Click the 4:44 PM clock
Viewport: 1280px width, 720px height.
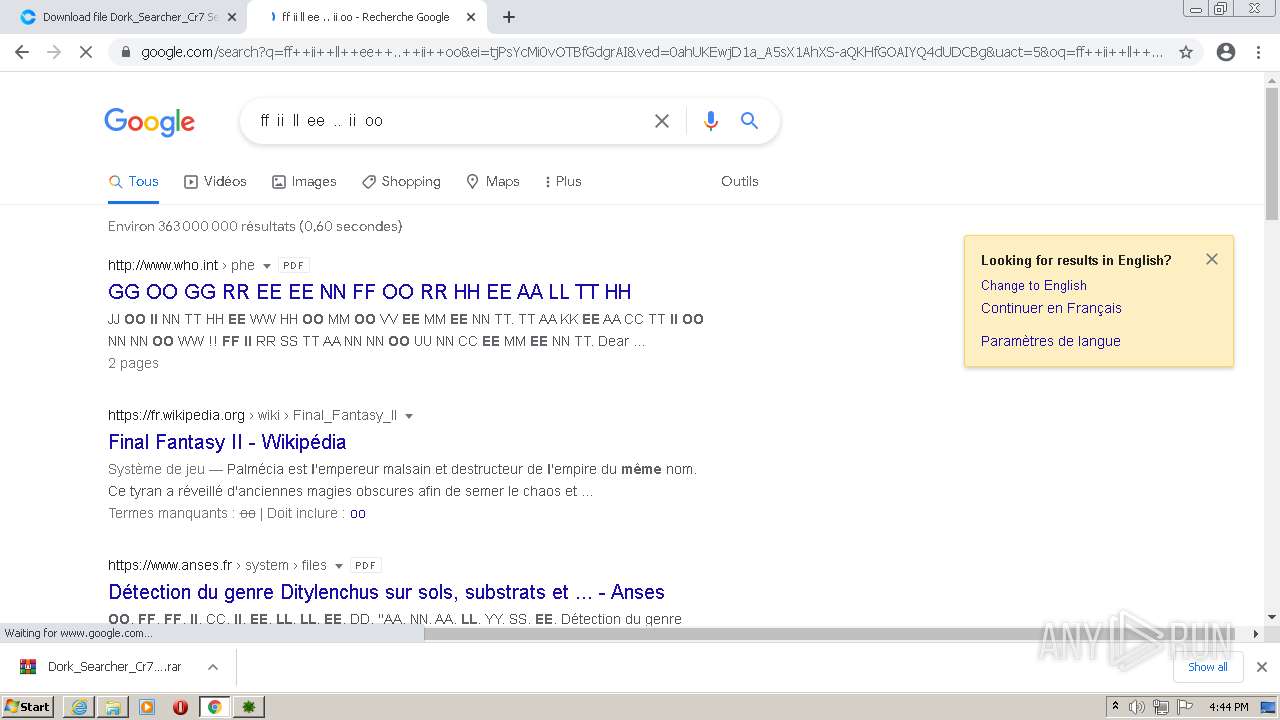[1228, 707]
